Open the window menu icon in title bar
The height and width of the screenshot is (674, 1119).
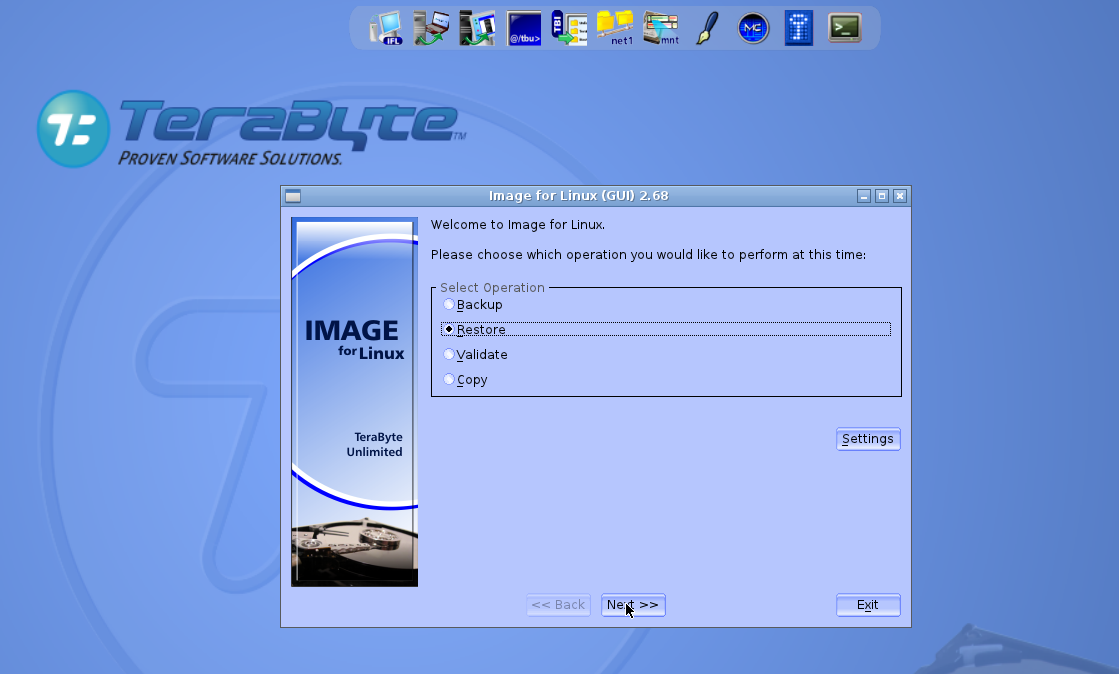(x=293, y=196)
